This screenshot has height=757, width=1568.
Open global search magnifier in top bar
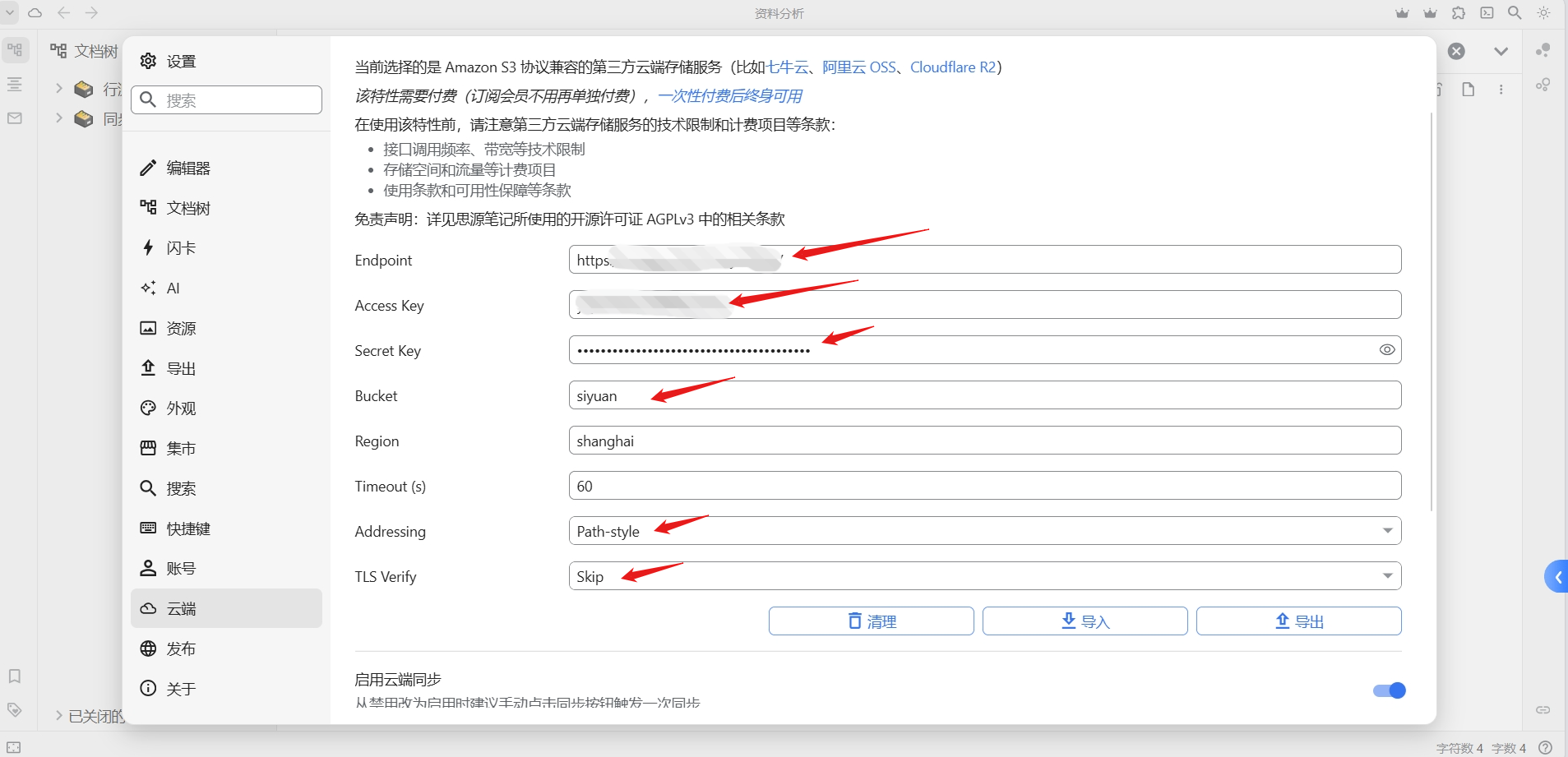point(1515,13)
